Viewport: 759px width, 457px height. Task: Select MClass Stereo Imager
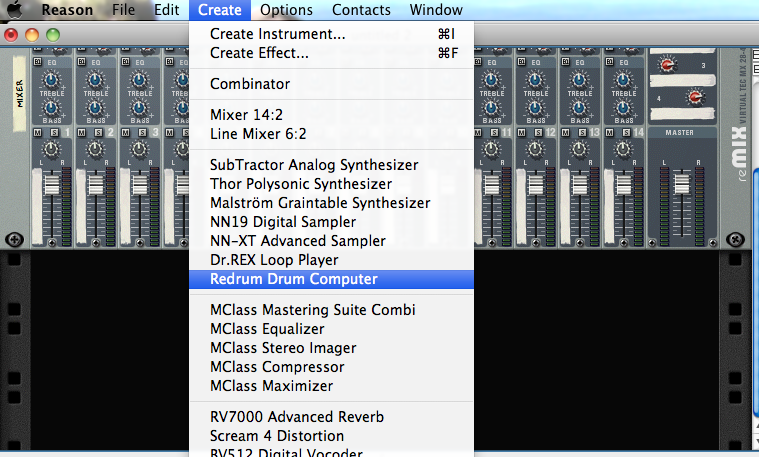(332, 348)
